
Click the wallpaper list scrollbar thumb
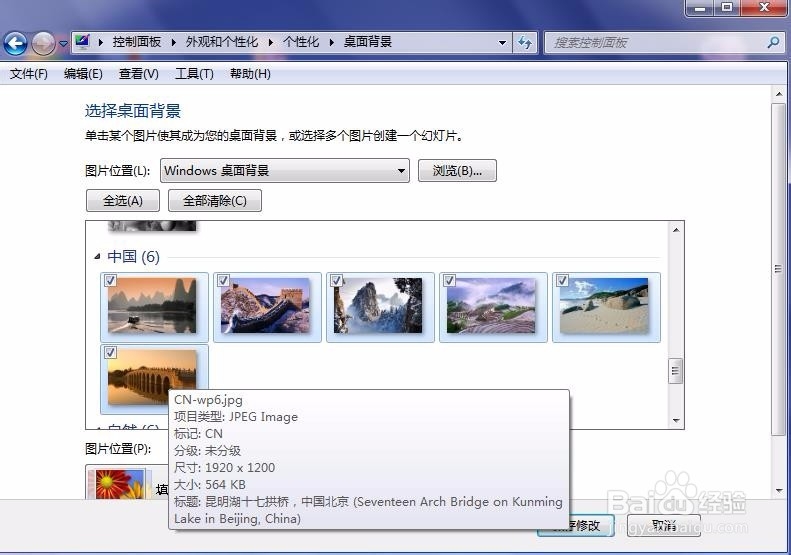pyautogui.click(x=675, y=371)
